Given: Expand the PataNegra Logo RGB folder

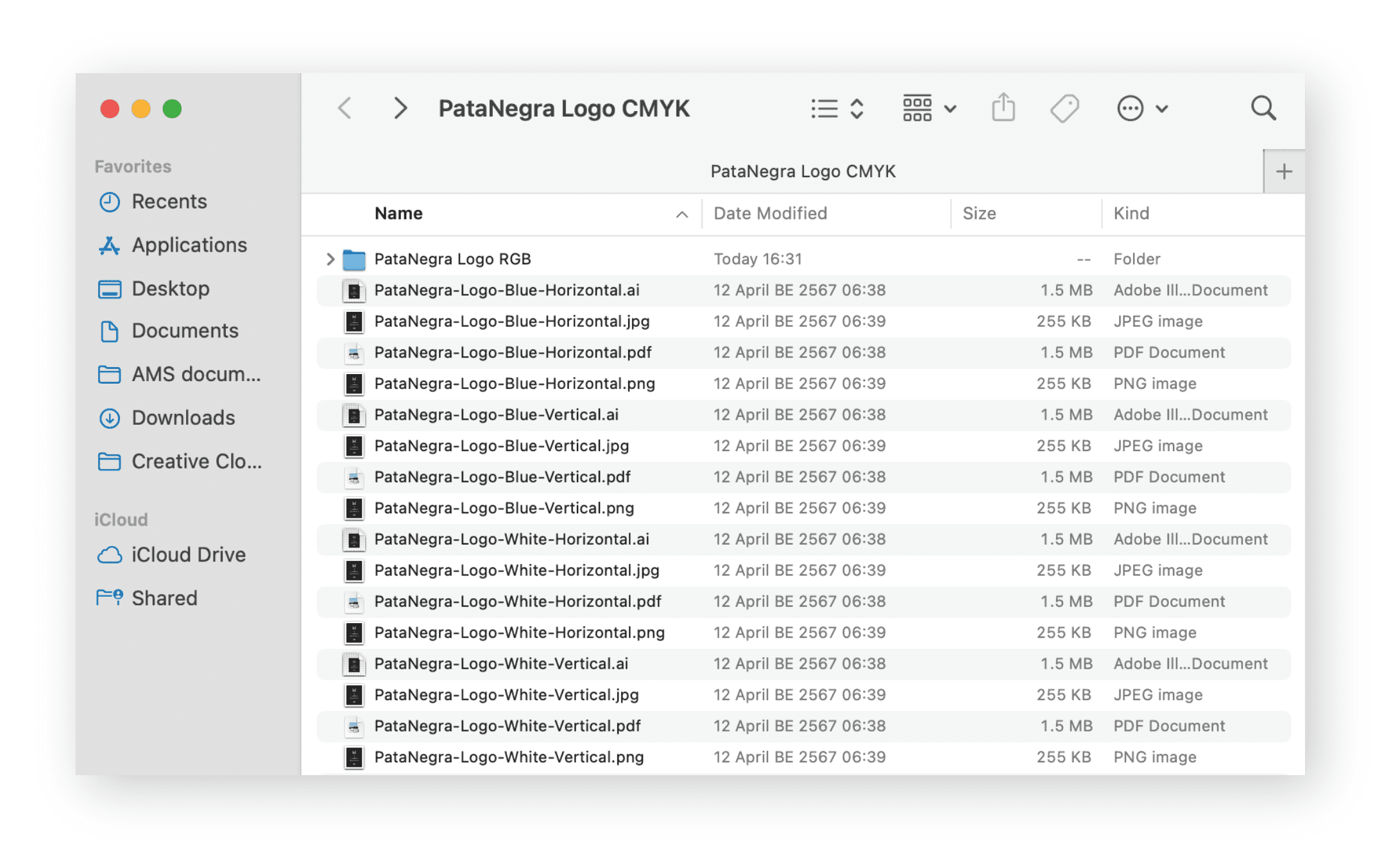Looking at the screenshot, I should (330, 259).
